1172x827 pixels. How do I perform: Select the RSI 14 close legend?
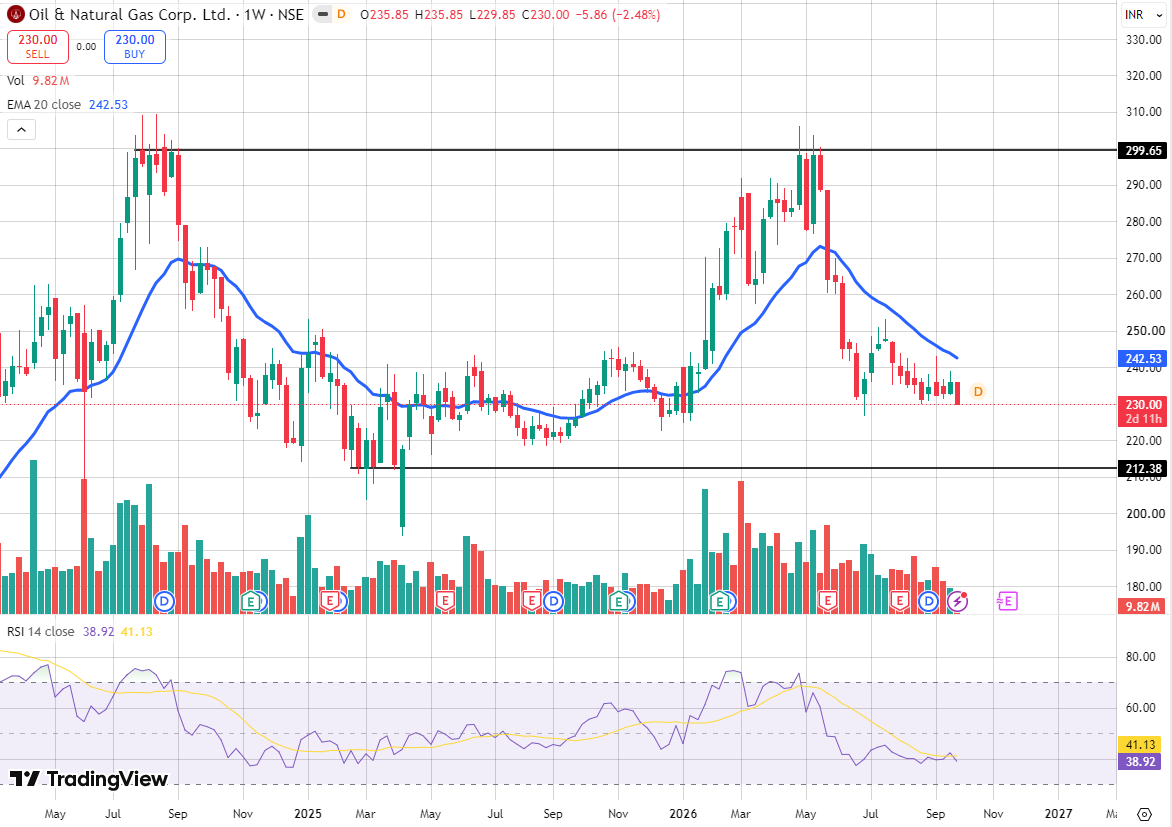tap(79, 632)
